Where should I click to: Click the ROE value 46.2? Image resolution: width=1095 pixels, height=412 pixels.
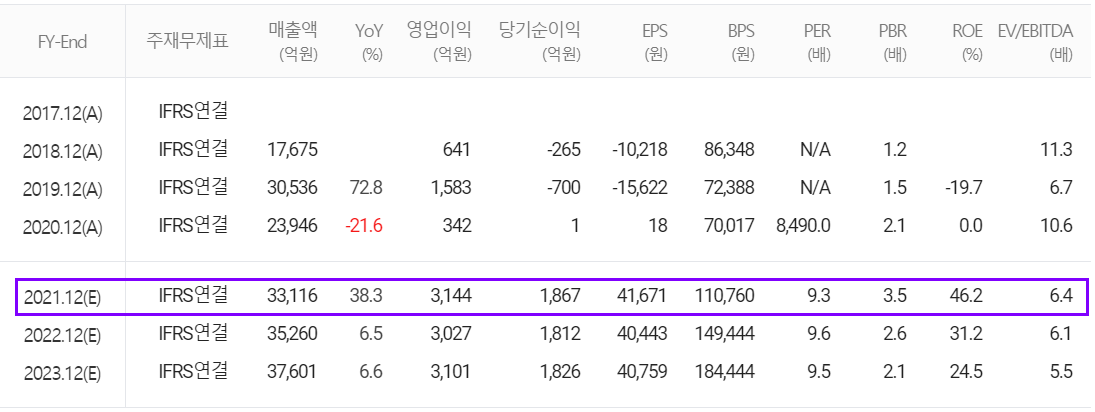(x=967, y=296)
